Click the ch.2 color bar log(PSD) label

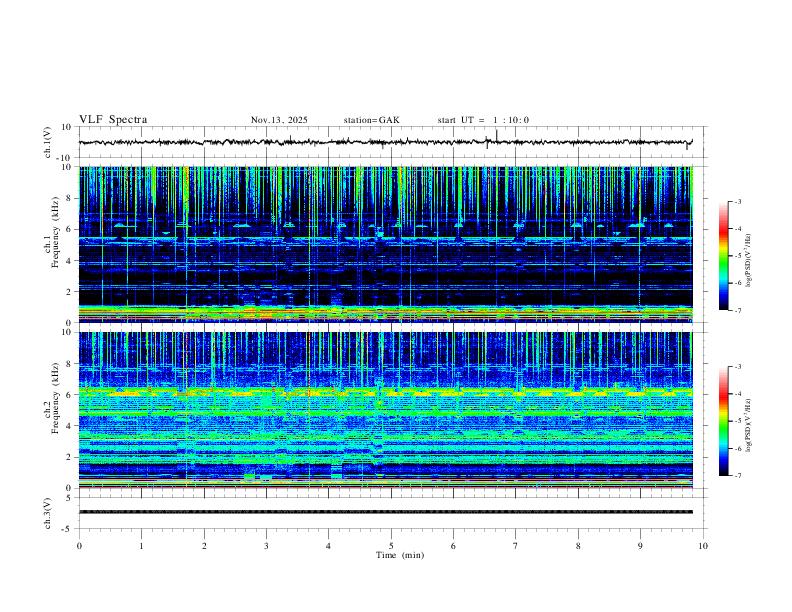point(749,425)
